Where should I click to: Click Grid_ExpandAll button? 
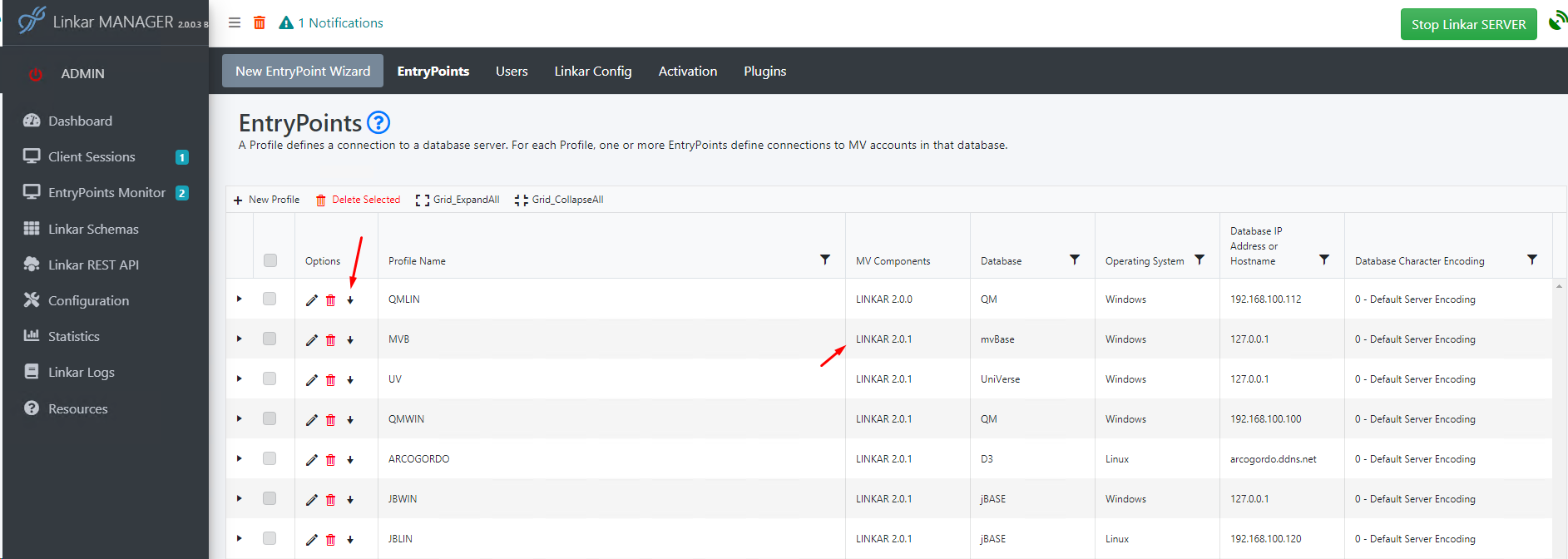(x=458, y=200)
